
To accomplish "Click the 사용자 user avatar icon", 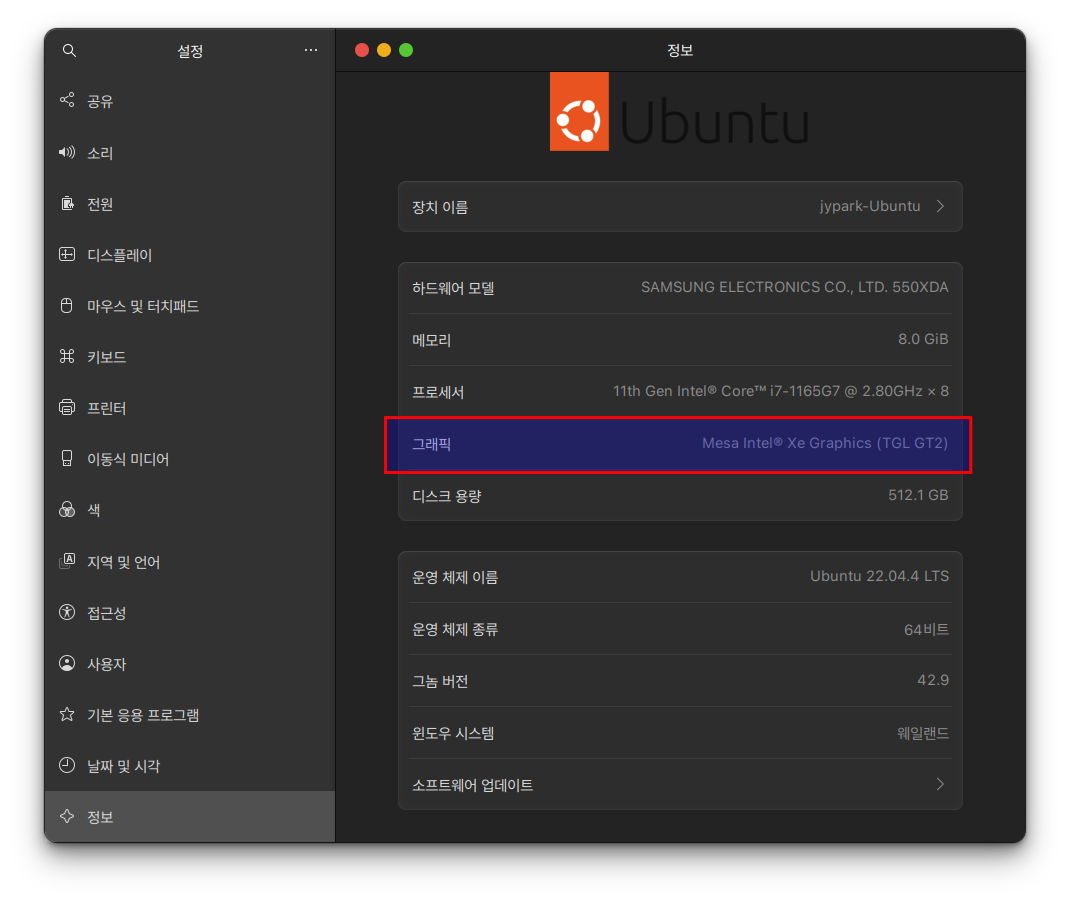I will [x=67, y=663].
